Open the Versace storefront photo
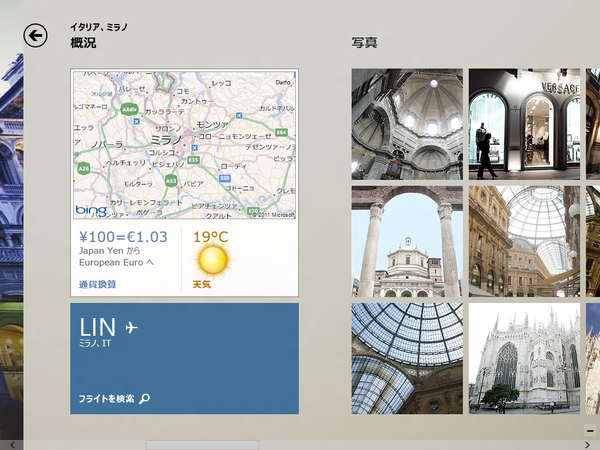The height and width of the screenshot is (450, 600). tap(524, 124)
